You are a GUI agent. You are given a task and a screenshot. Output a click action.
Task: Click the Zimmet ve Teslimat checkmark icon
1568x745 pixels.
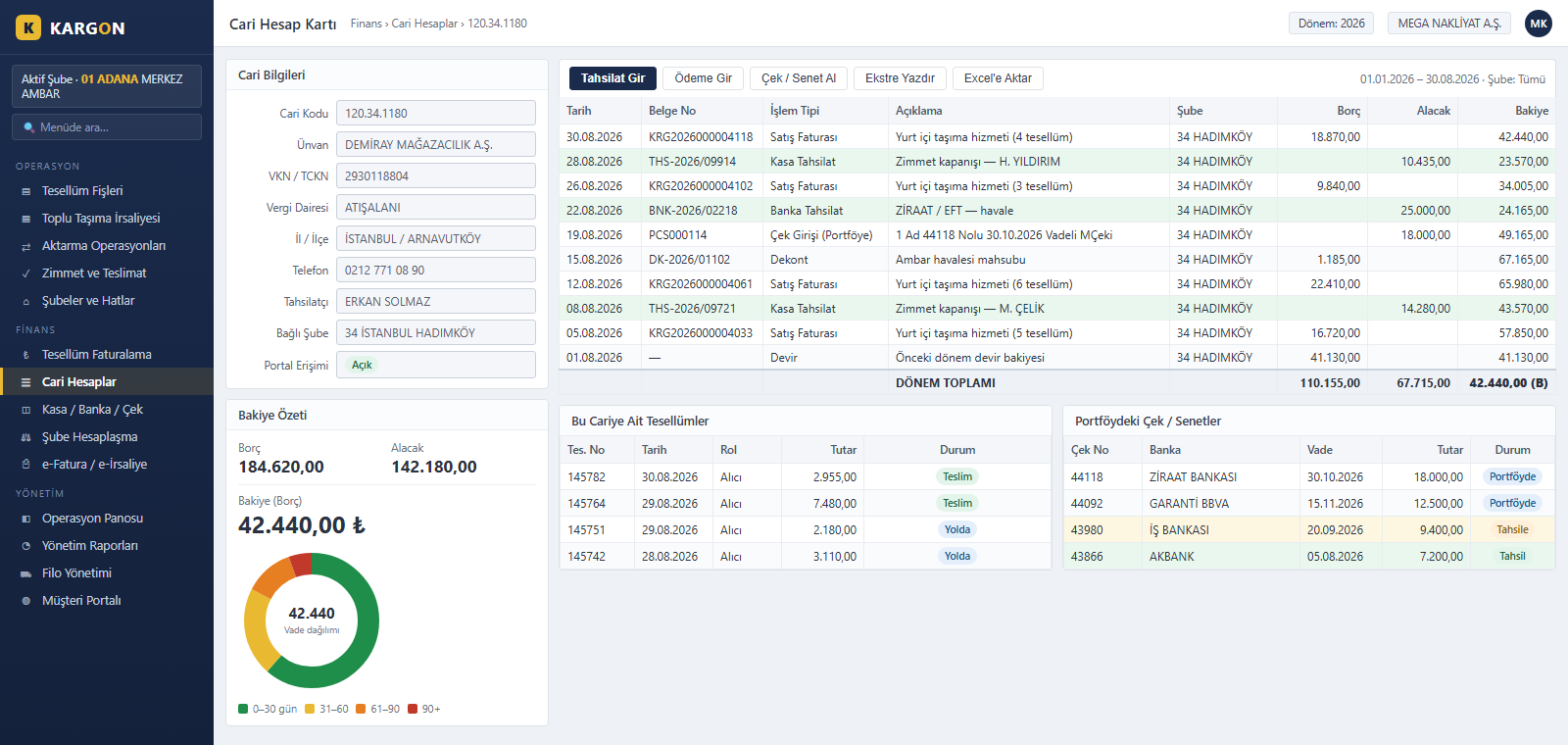click(26, 273)
